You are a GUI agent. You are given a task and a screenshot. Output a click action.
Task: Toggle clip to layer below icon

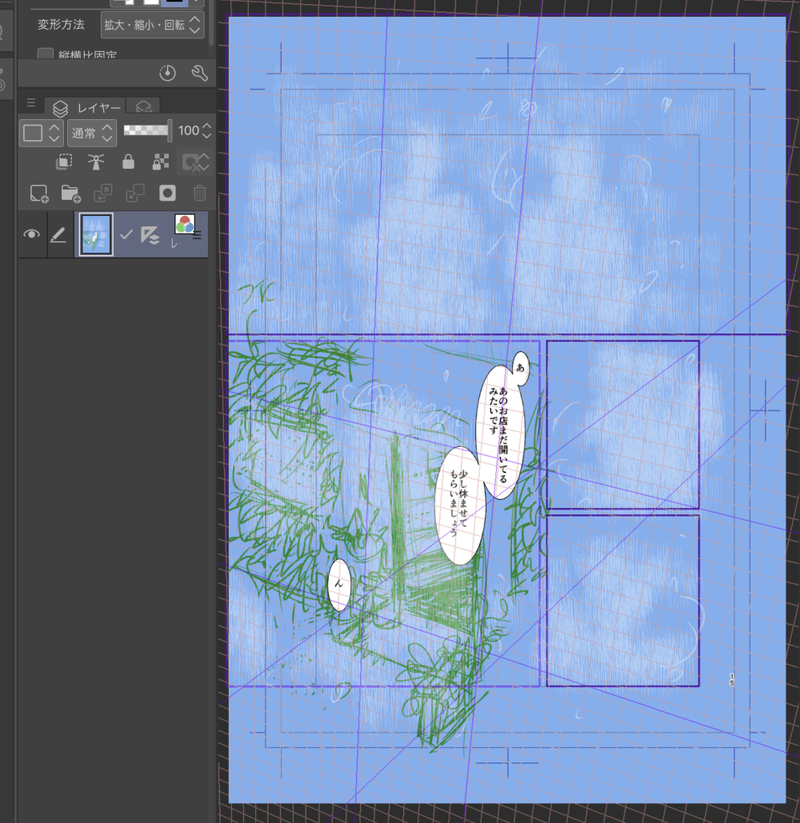(x=64, y=162)
